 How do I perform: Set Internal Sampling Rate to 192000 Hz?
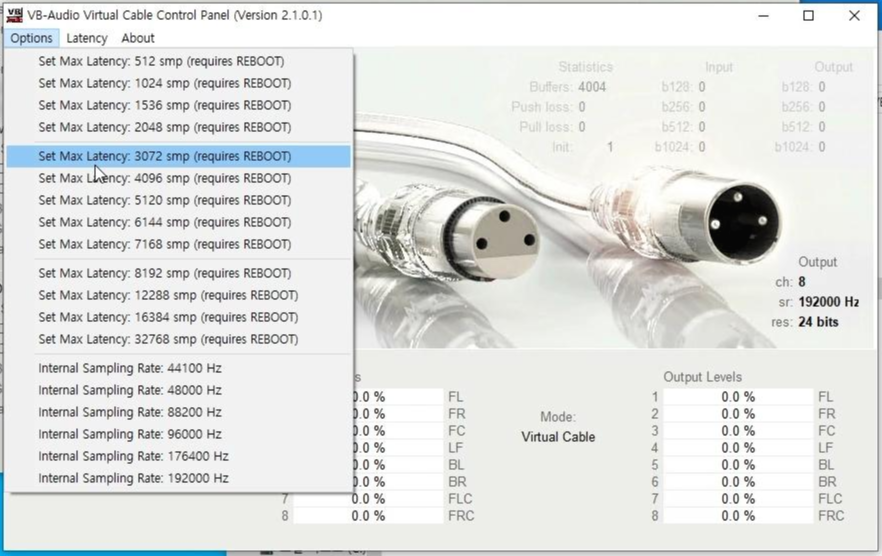click(x=178, y=478)
